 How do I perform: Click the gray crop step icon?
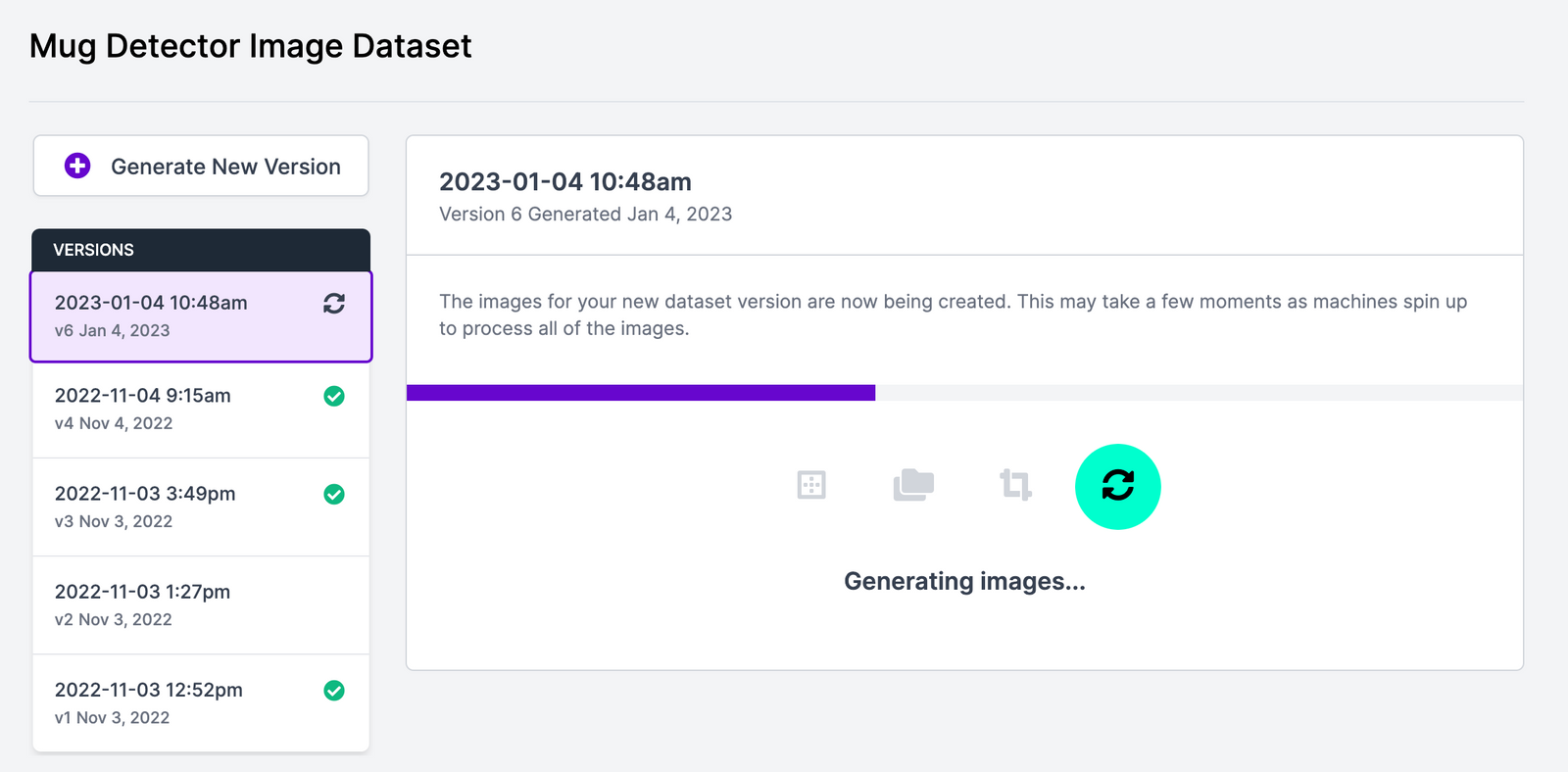pyautogui.click(x=1015, y=485)
